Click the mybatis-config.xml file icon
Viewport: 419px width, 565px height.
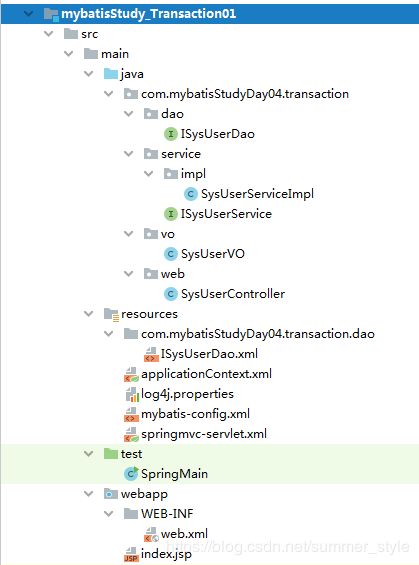pos(132,414)
